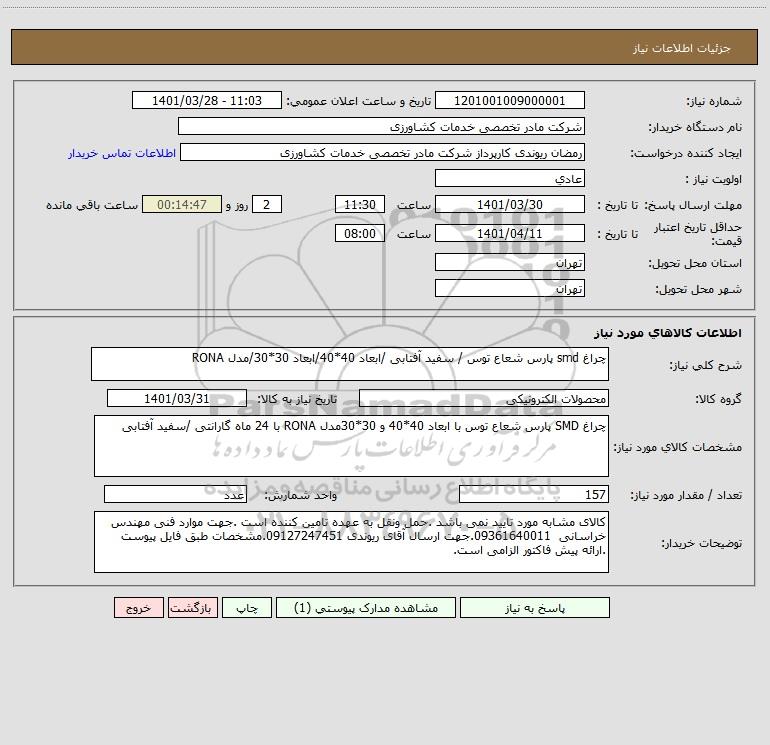Click the label نام دستگاه خریدار

(695, 128)
